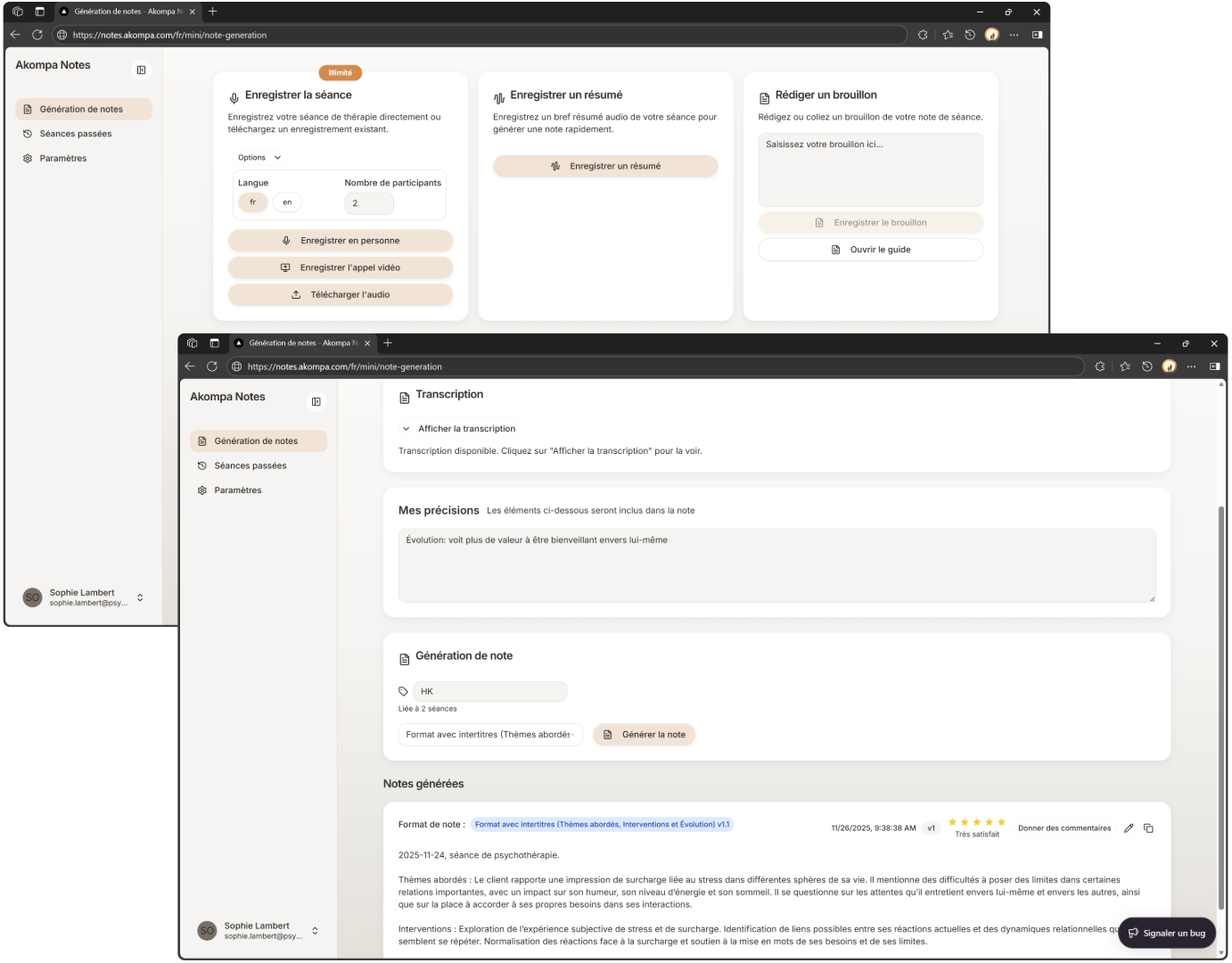Copy the generated note using the copy icon

pos(1149,827)
